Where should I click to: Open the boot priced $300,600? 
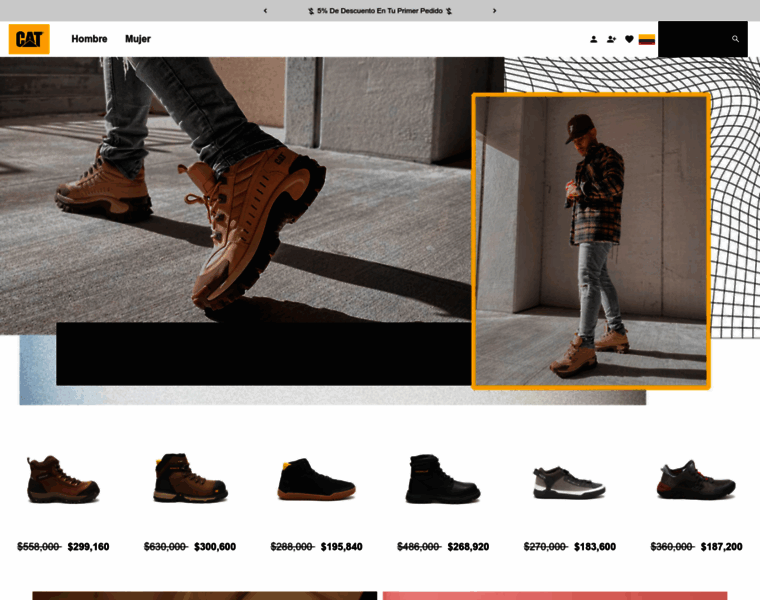pos(190,478)
